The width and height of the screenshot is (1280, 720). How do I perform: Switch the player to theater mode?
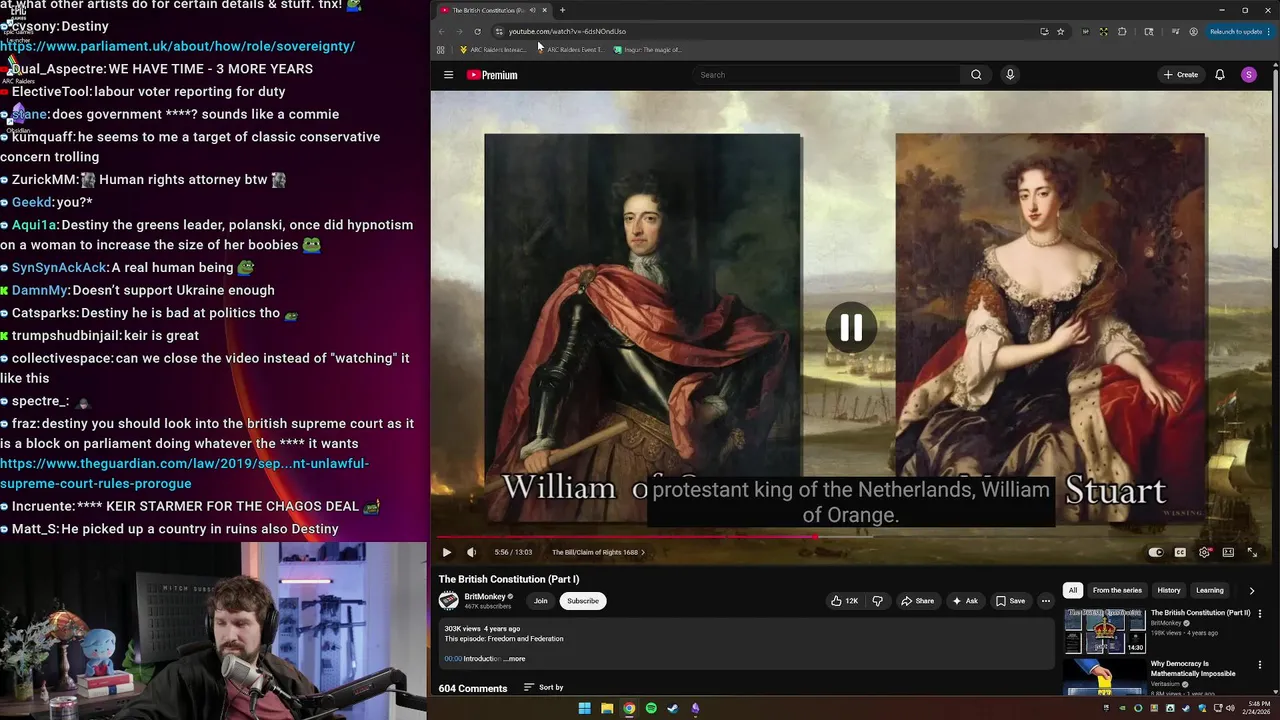click(1228, 552)
